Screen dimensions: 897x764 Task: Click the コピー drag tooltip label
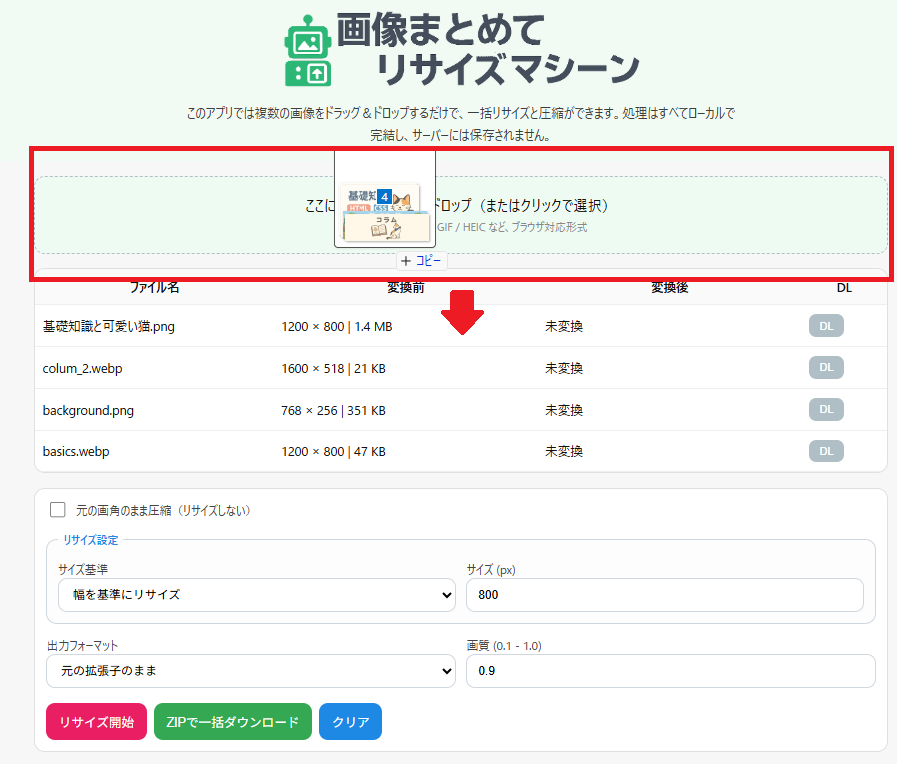coord(422,260)
